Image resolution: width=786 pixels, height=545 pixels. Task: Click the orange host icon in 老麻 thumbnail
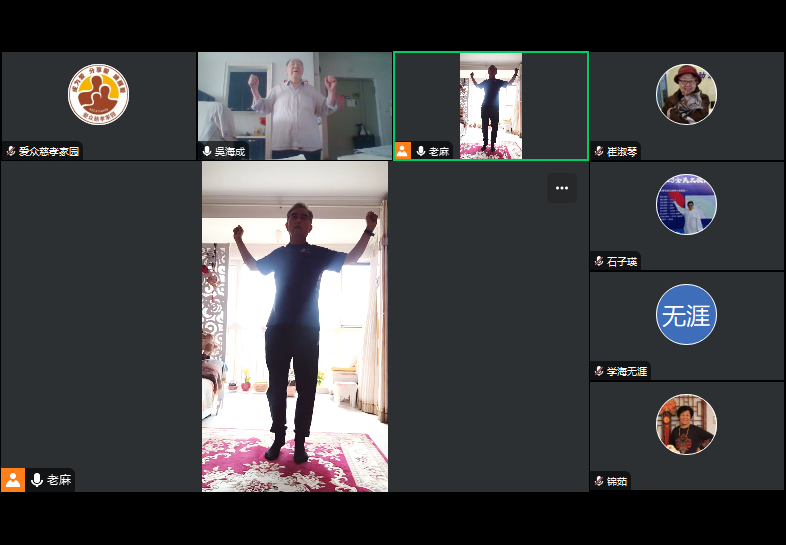click(403, 151)
